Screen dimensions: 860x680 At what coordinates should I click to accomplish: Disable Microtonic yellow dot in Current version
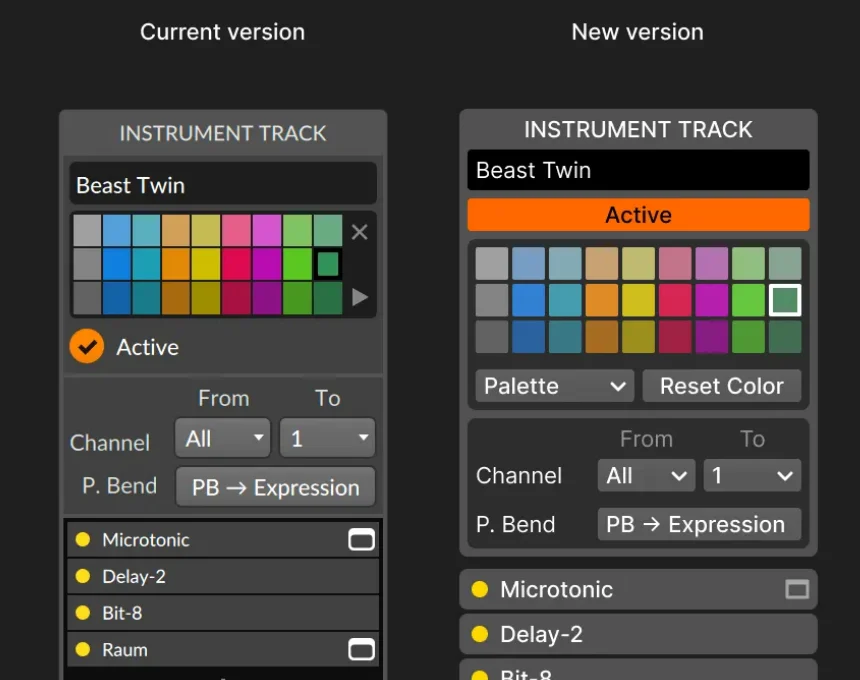click(83, 540)
